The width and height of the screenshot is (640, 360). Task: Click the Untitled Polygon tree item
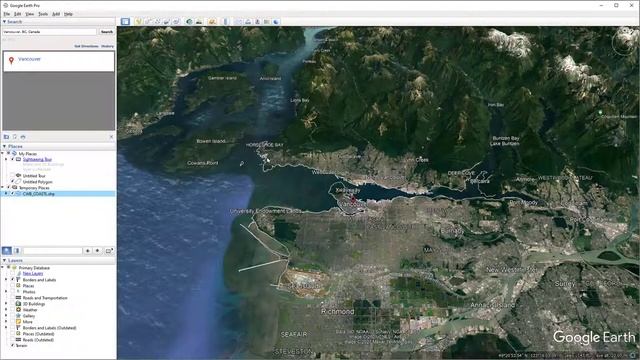click(x=38, y=182)
